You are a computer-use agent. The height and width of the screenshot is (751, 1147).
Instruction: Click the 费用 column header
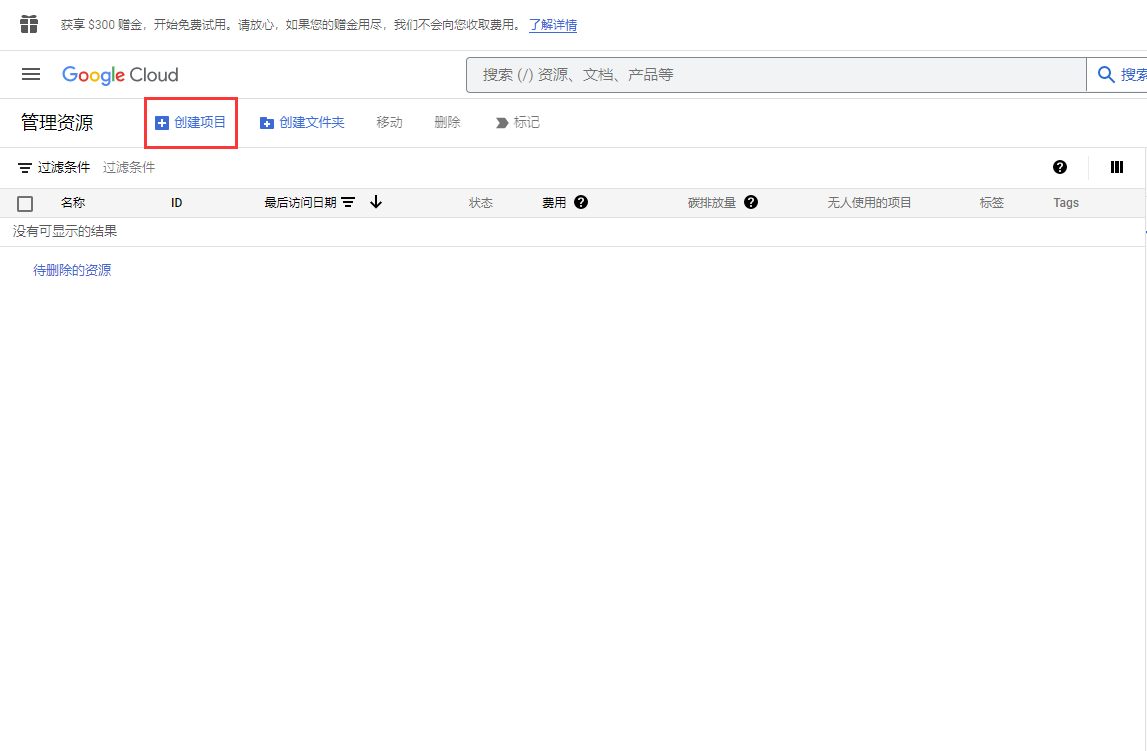click(554, 203)
